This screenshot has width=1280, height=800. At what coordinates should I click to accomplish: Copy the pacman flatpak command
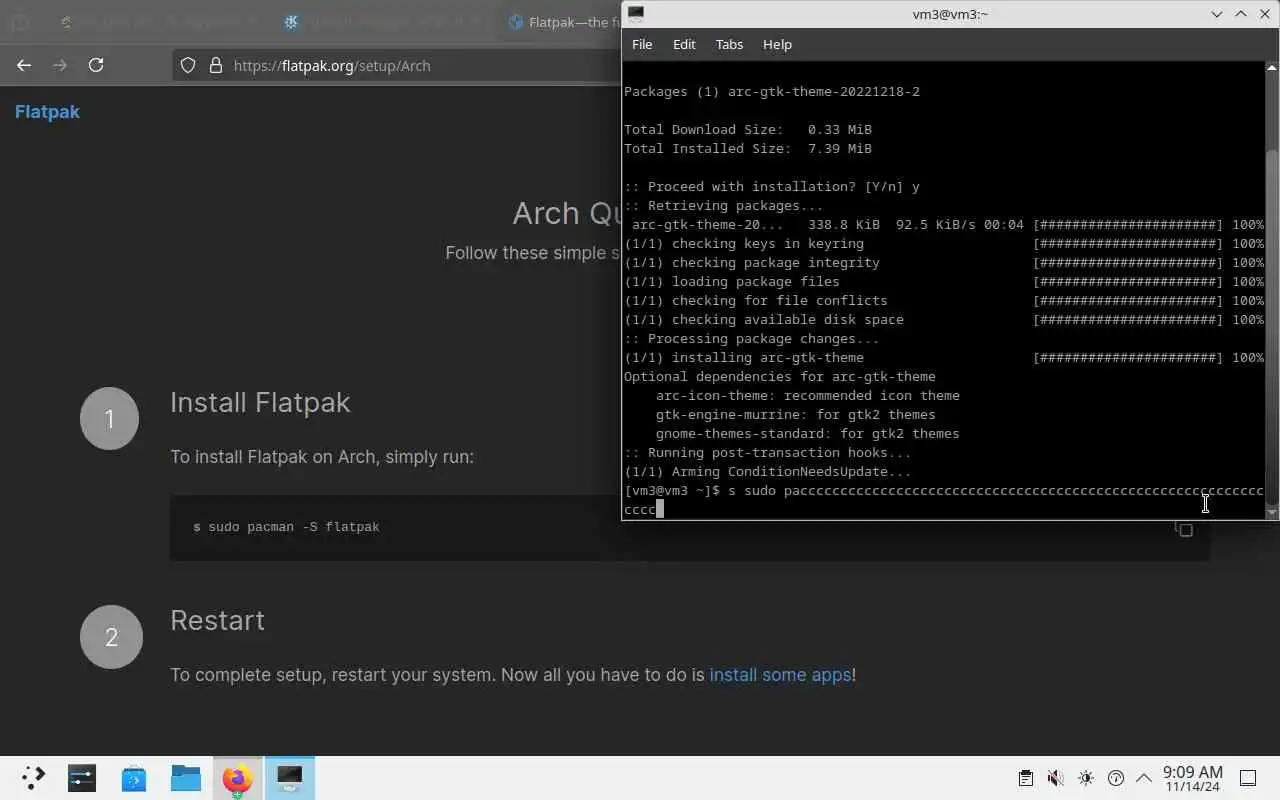click(1185, 529)
